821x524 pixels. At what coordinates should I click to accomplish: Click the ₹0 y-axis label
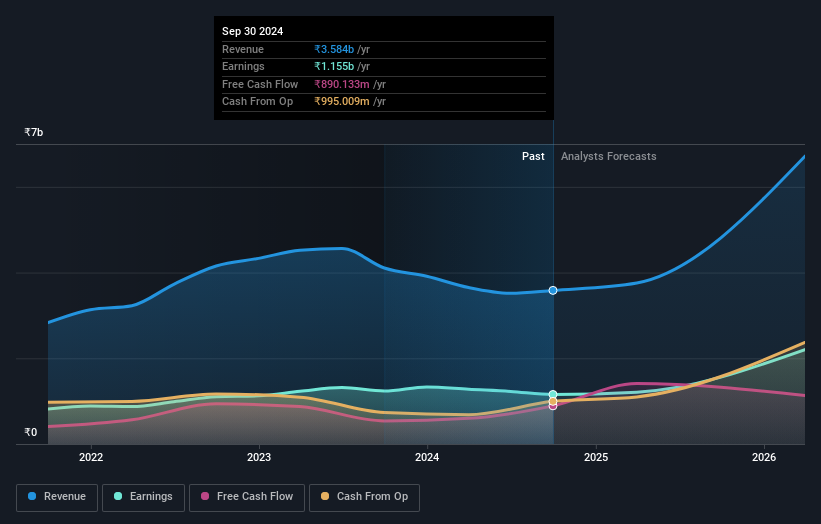click(31, 432)
